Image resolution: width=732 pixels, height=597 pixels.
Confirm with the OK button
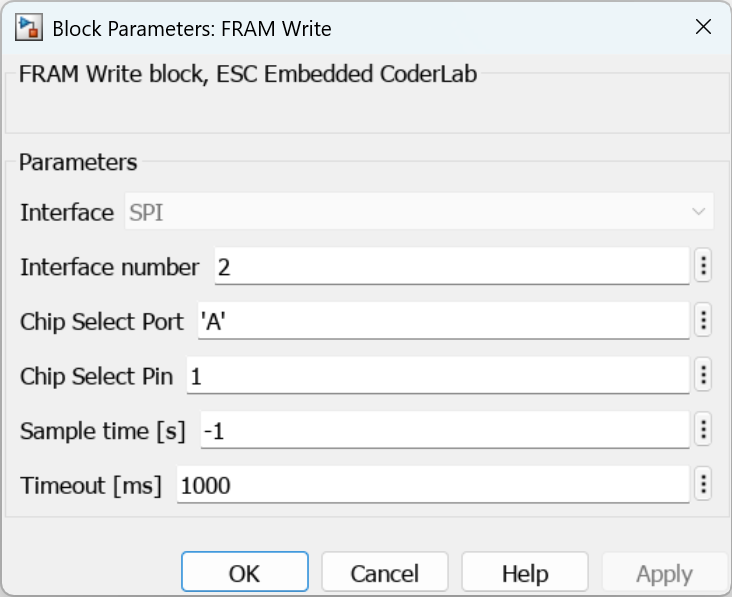pyautogui.click(x=245, y=572)
